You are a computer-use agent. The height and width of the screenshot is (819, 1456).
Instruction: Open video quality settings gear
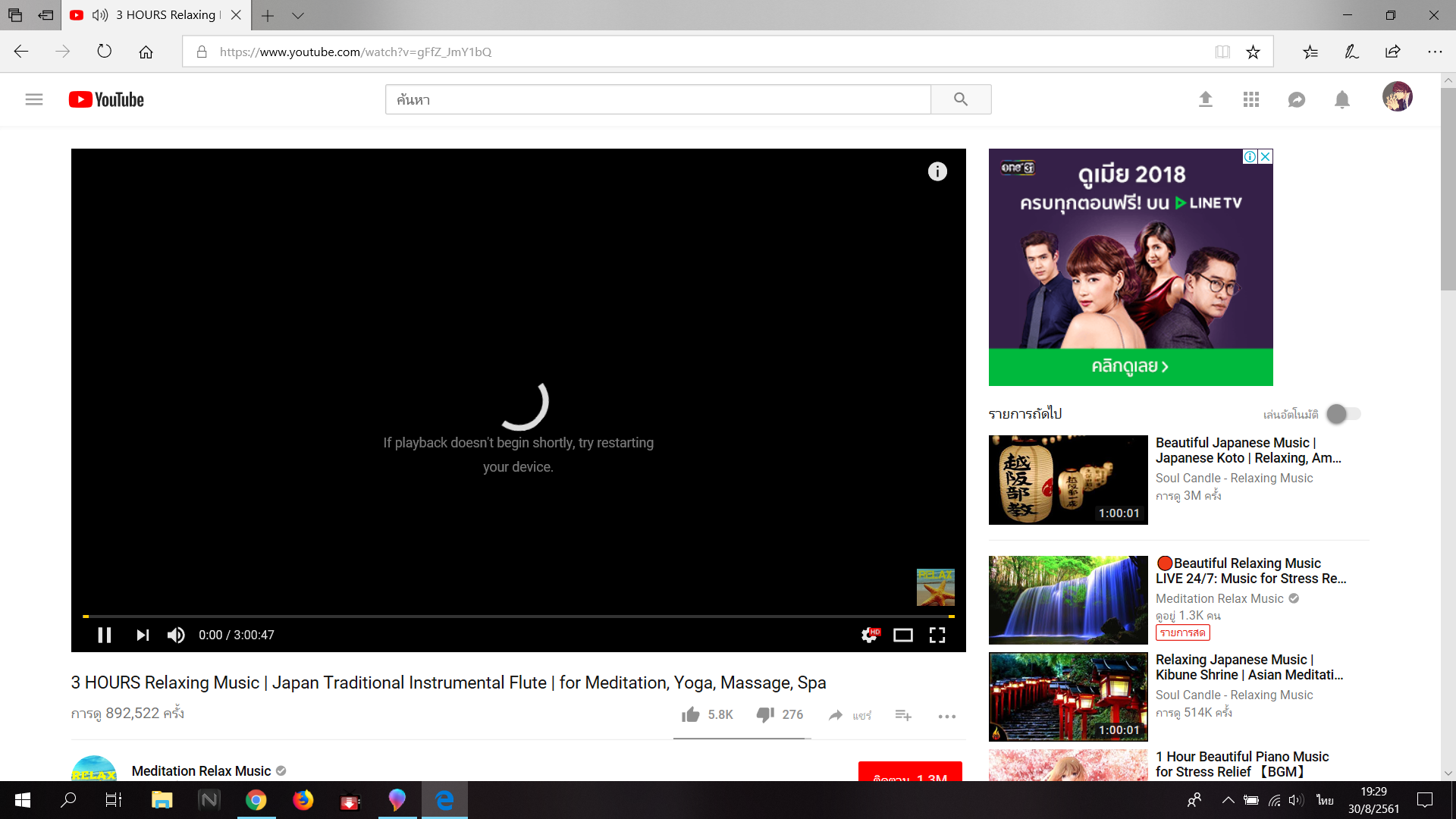pyautogui.click(x=869, y=635)
